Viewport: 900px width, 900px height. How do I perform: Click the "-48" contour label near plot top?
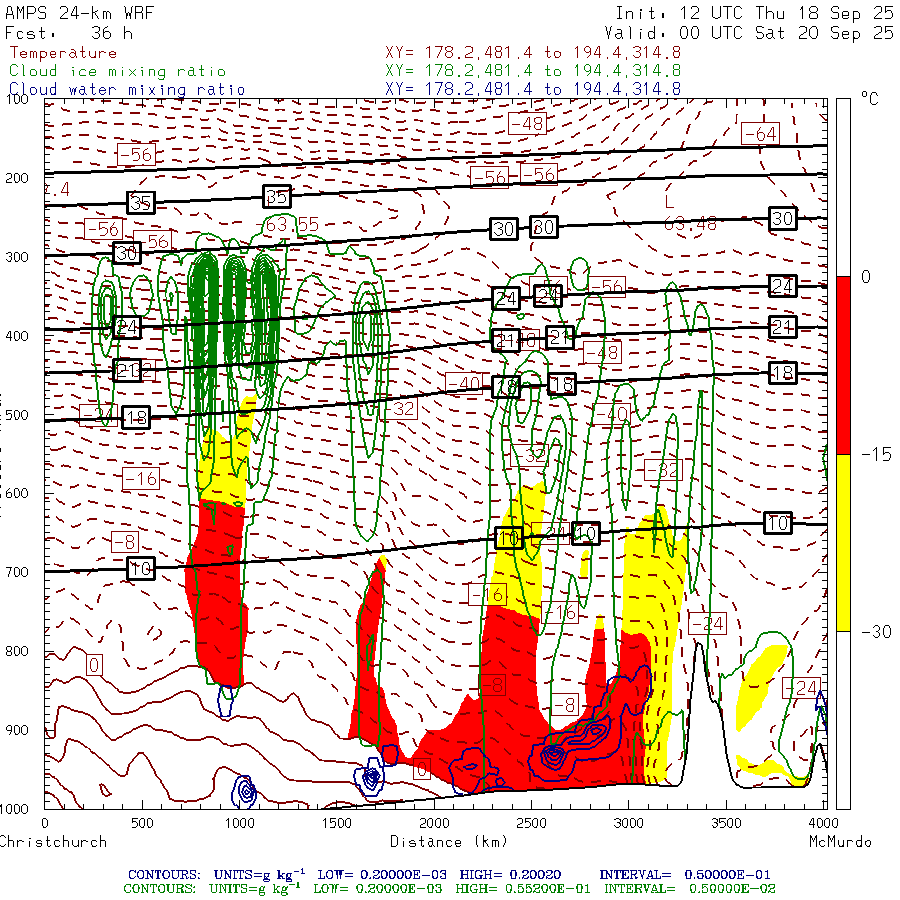pos(527,123)
